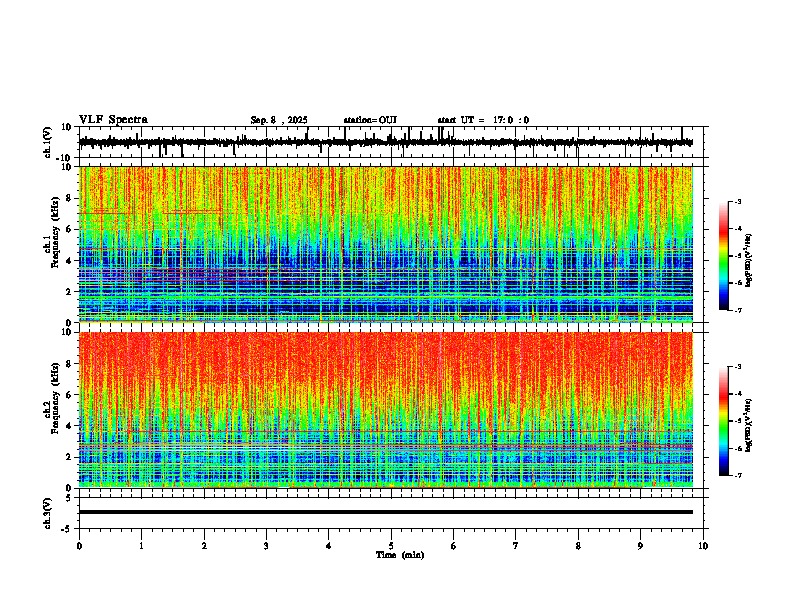The width and height of the screenshot is (792, 612).
Task: Select the "Sep. 8 , 2025" date label
Action: (279, 120)
